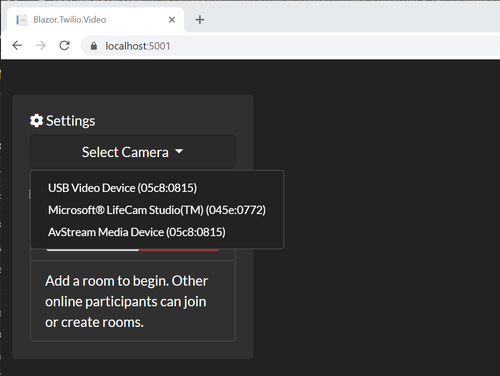500x376 pixels.
Task: Choose Microsoft LifeCam Studio(TM) camera
Action: coord(157,210)
